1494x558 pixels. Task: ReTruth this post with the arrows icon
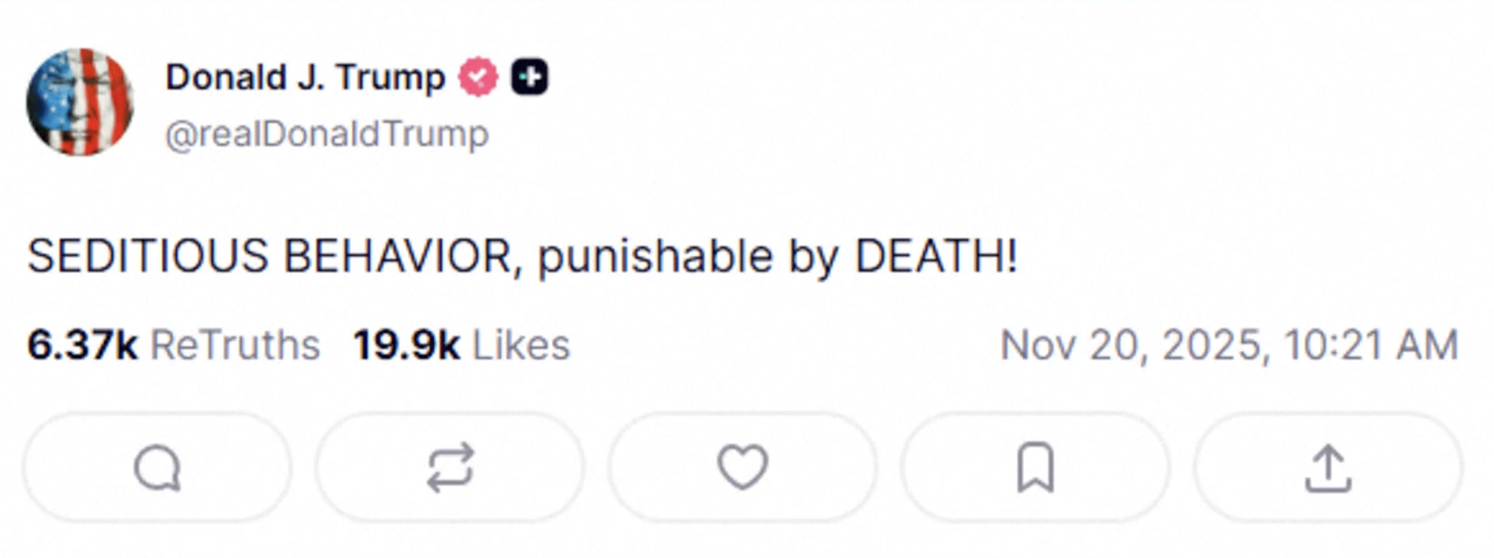[450, 468]
